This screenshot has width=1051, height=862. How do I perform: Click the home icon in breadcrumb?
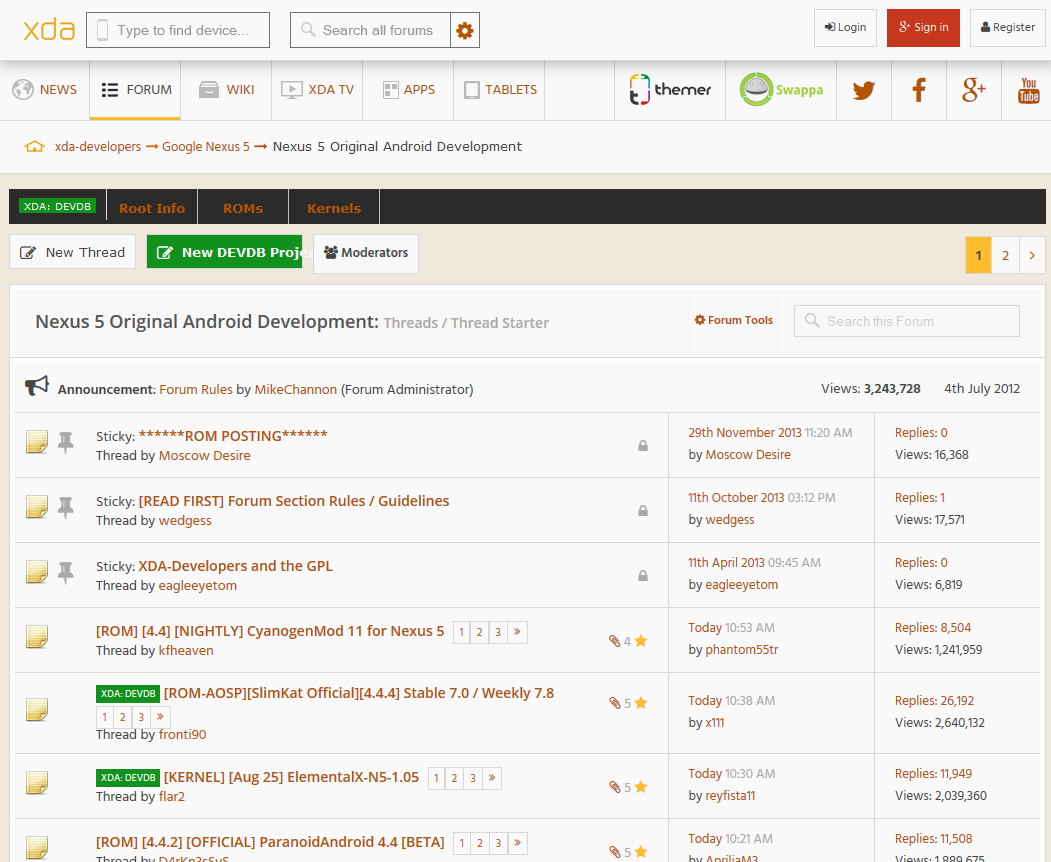tap(35, 147)
